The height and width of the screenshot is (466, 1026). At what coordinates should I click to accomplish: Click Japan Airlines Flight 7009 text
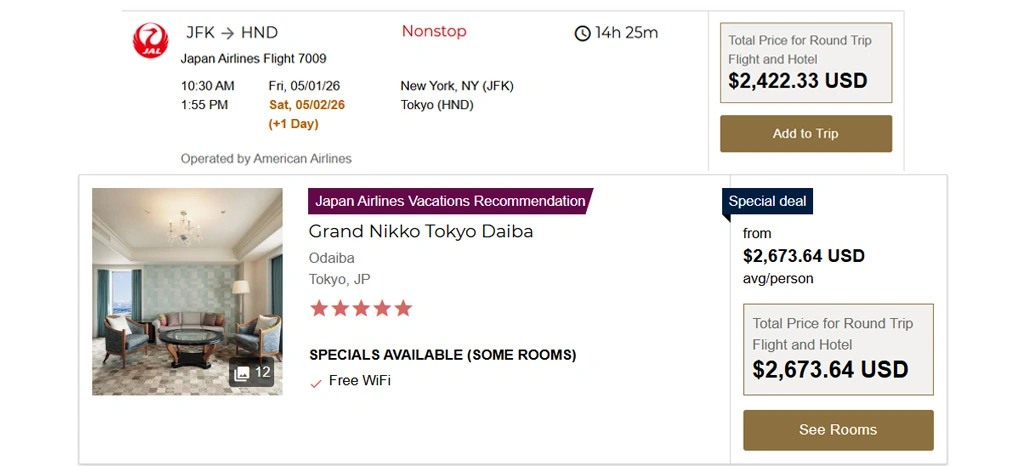tap(253, 59)
